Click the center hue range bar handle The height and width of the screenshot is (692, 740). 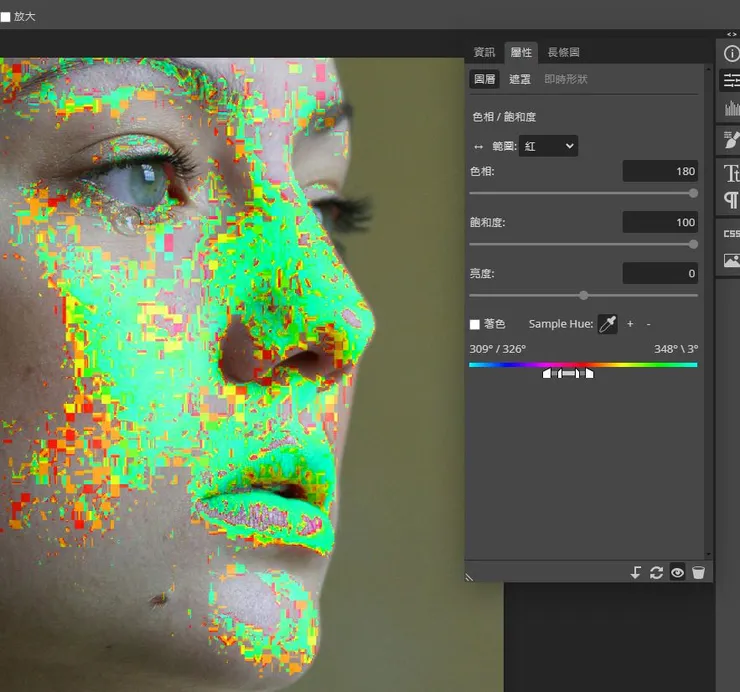coord(569,374)
